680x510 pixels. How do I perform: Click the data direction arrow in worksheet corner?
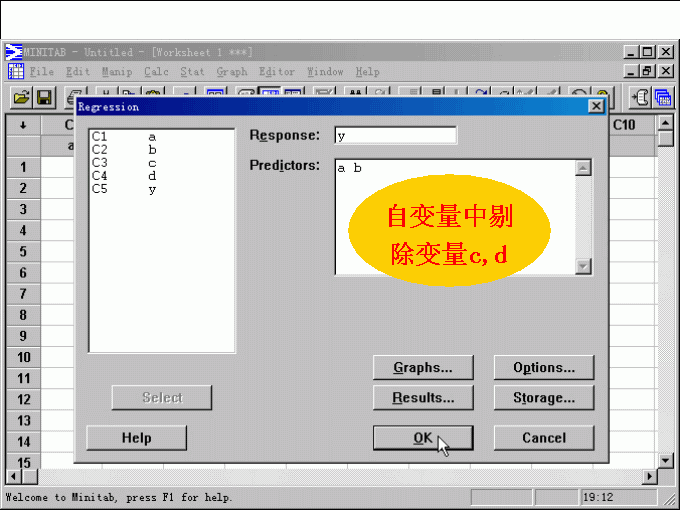pos(23,125)
